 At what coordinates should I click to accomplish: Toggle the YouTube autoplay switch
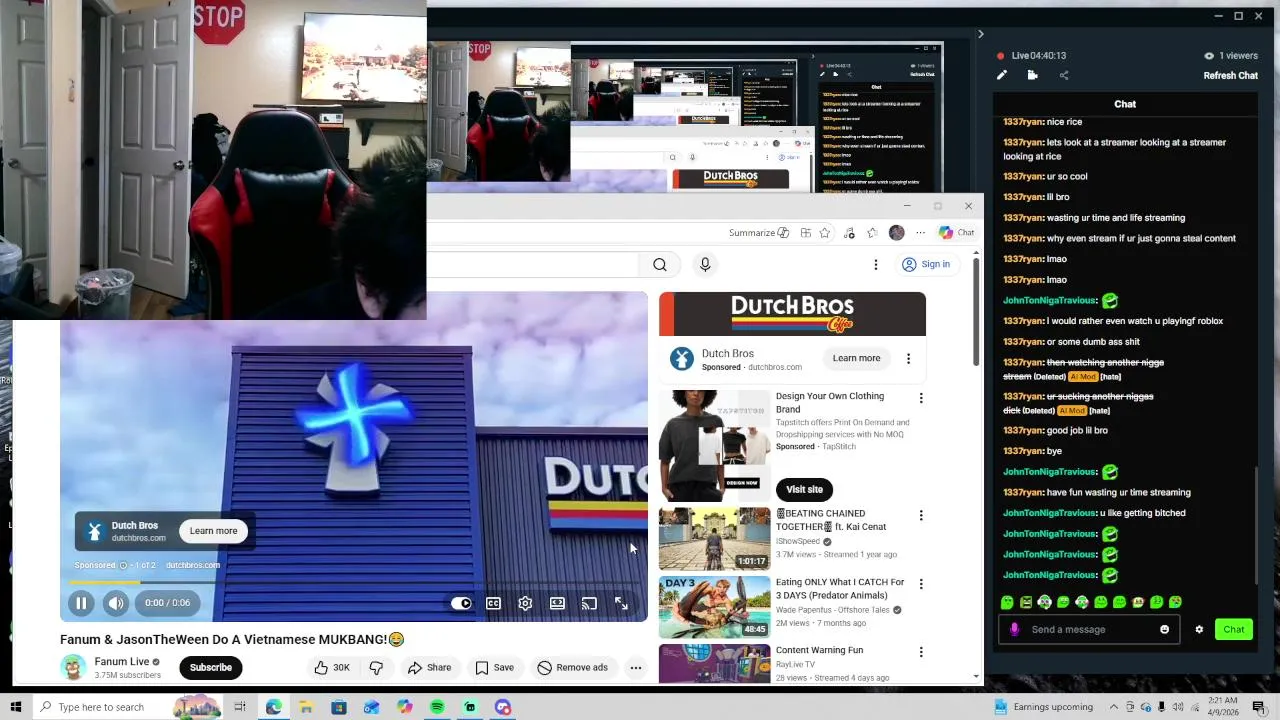(461, 603)
